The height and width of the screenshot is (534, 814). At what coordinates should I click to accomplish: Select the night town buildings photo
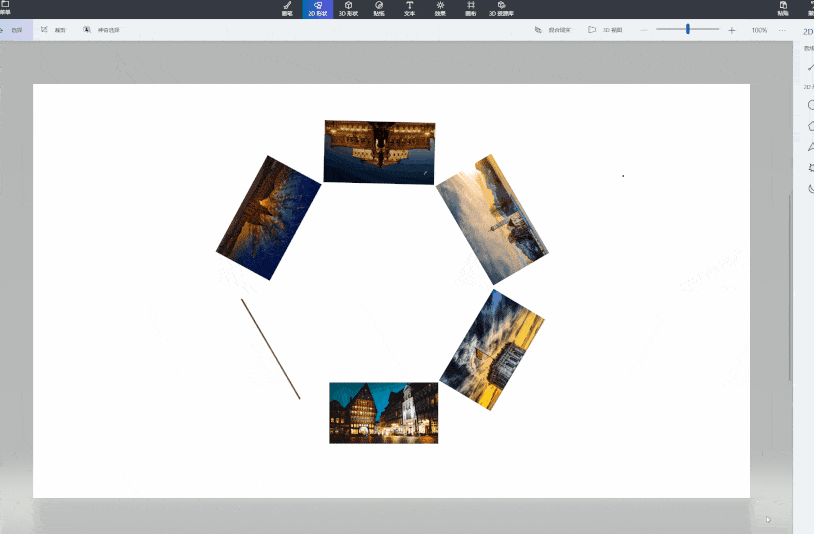pyautogui.click(x=384, y=413)
